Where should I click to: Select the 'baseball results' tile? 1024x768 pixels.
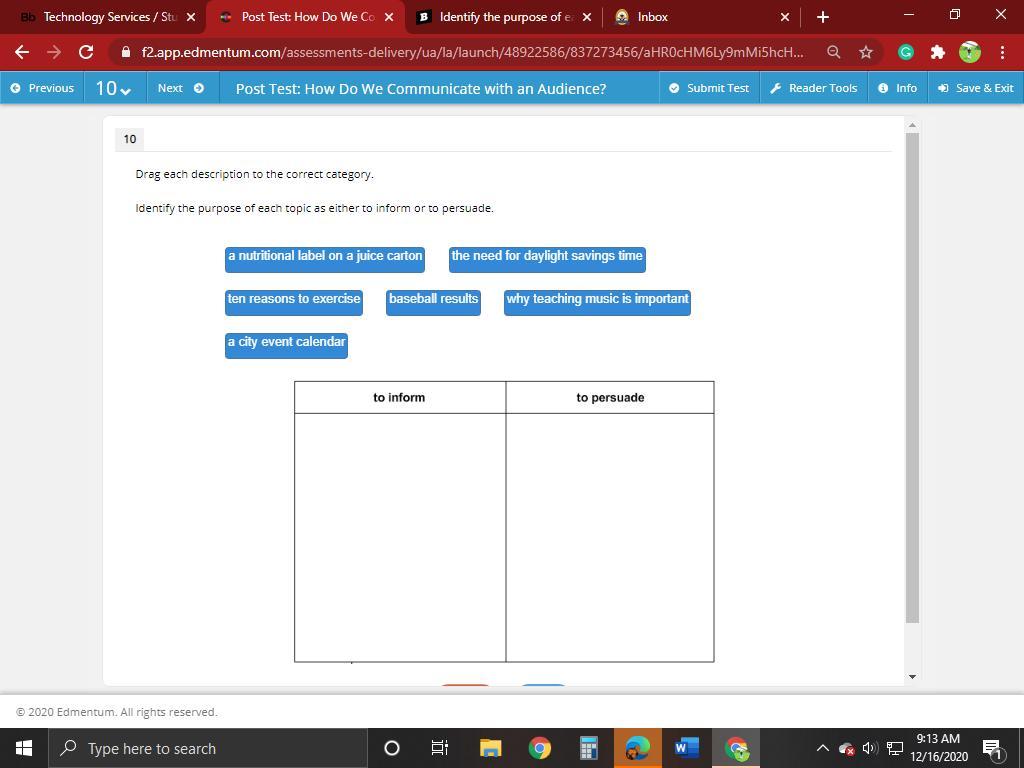(433, 300)
